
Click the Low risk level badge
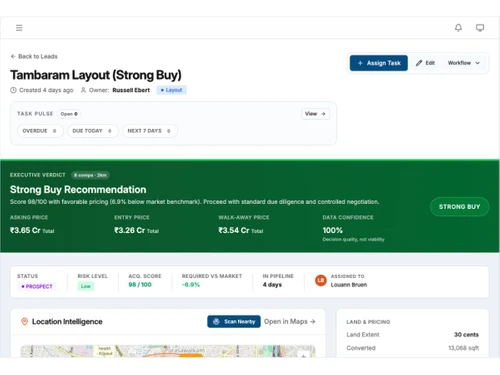pos(86,286)
